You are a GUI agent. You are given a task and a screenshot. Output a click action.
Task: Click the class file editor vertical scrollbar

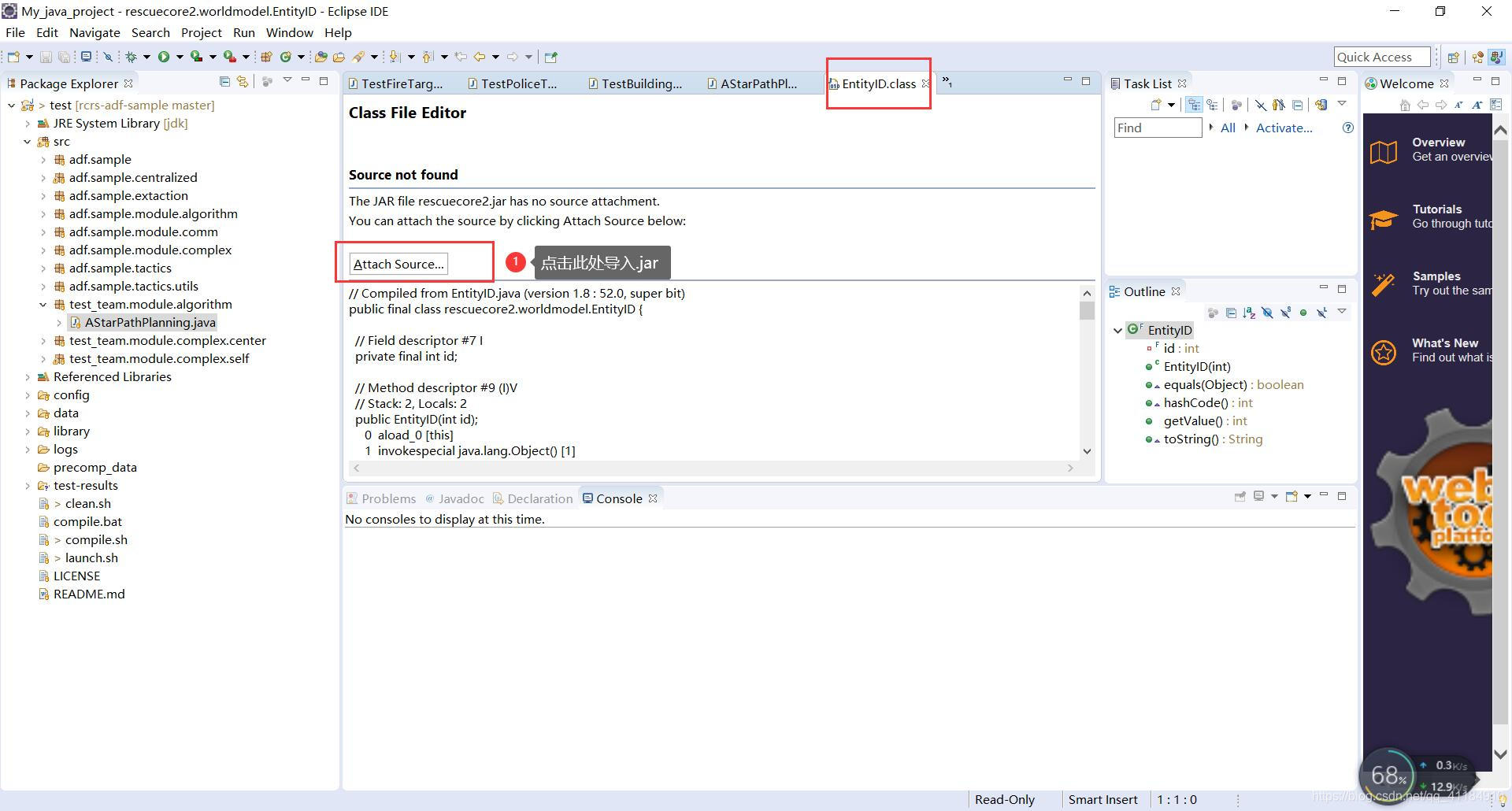coord(1087,372)
